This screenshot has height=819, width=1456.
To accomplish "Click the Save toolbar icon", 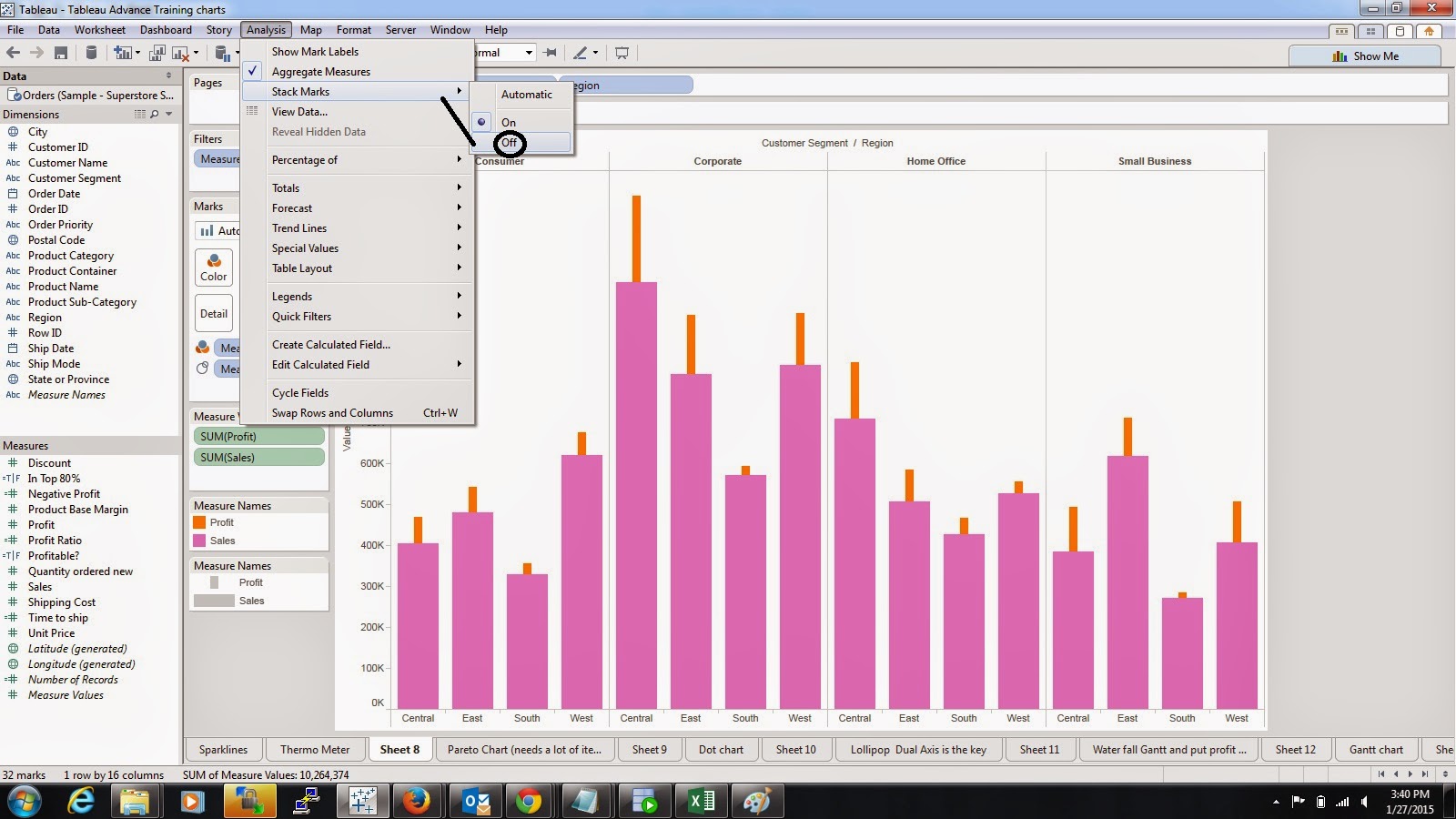I will click(x=61, y=52).
